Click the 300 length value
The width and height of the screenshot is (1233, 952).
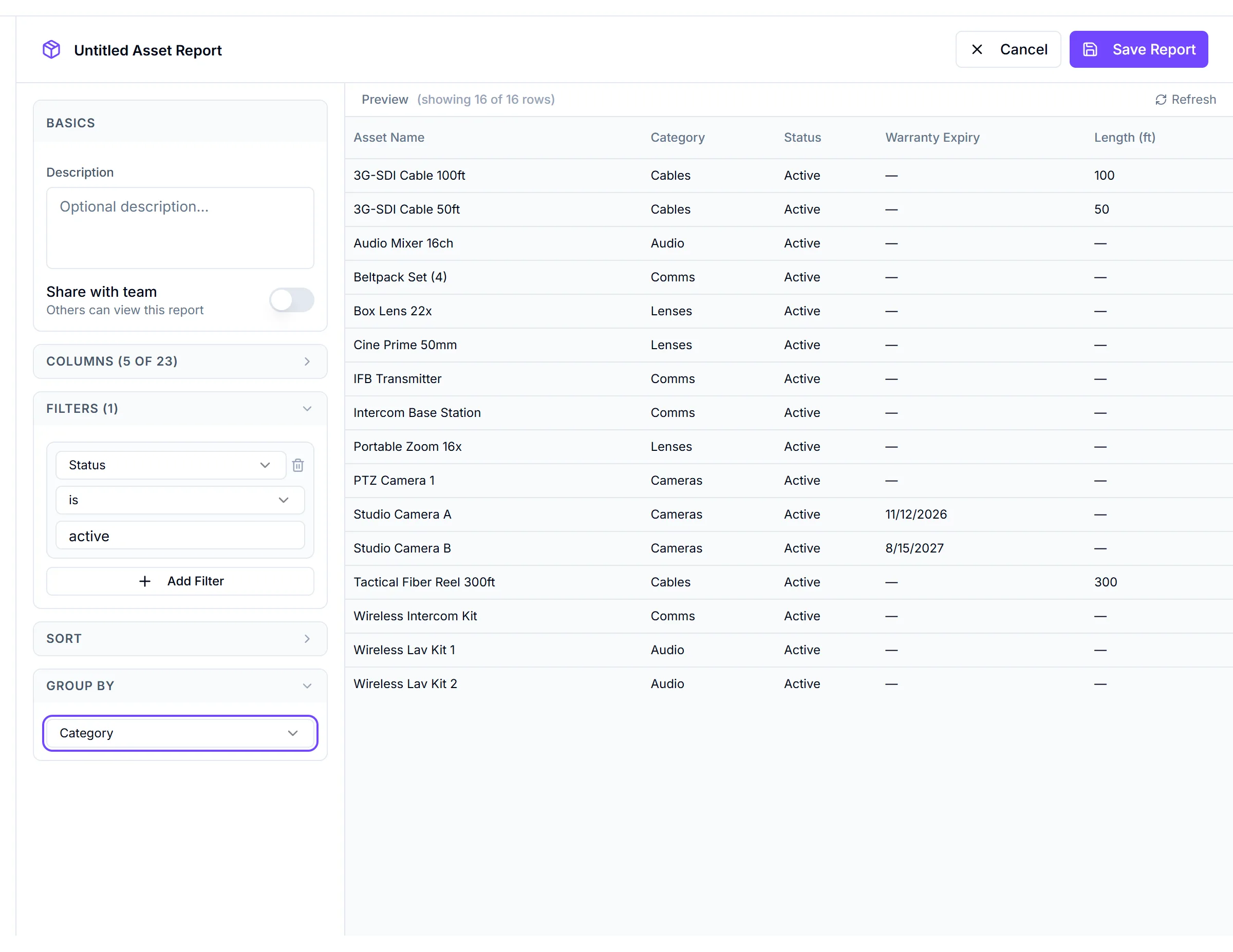point(1106,582)
